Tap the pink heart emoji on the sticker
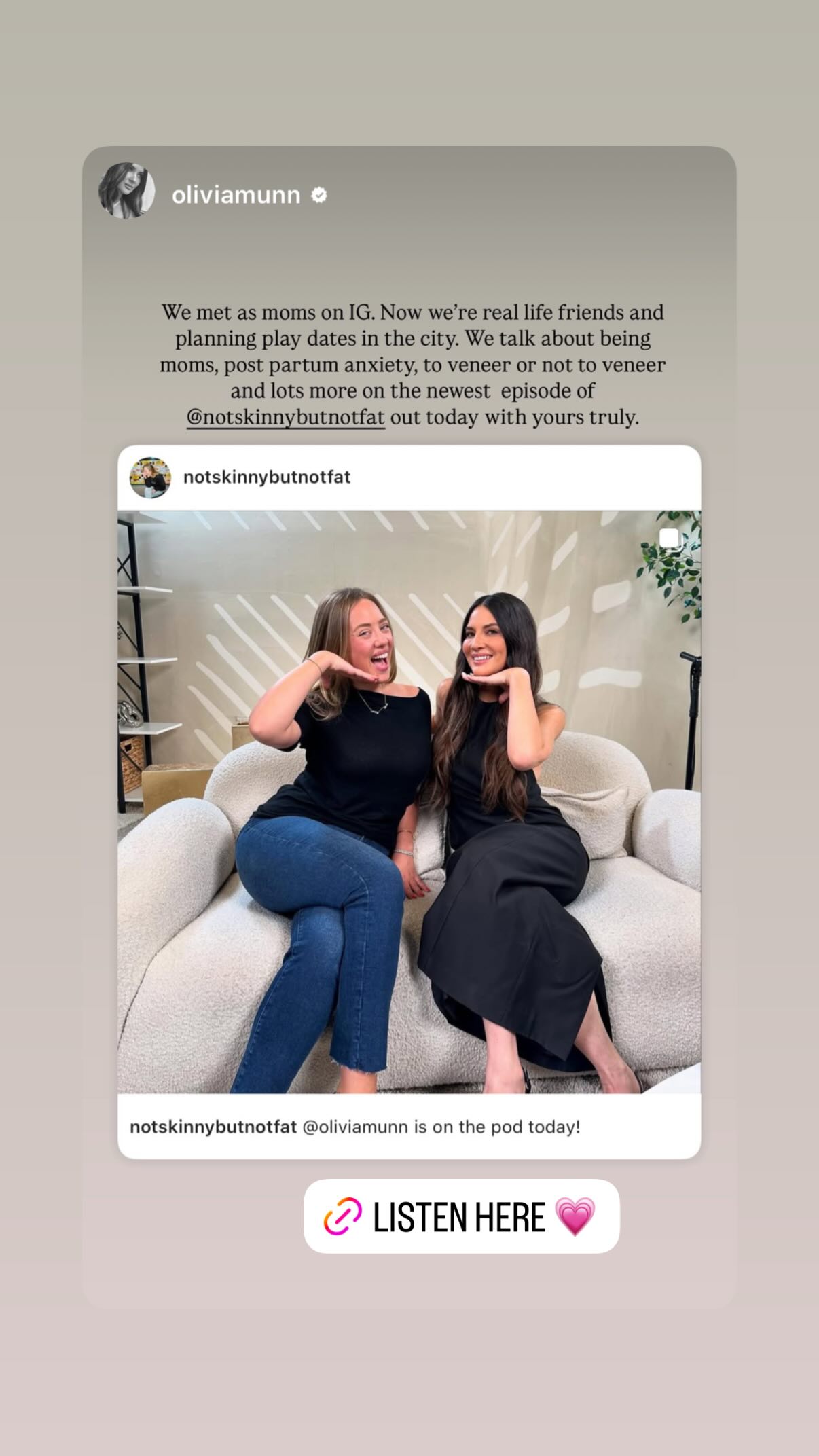 [575, 1216]
